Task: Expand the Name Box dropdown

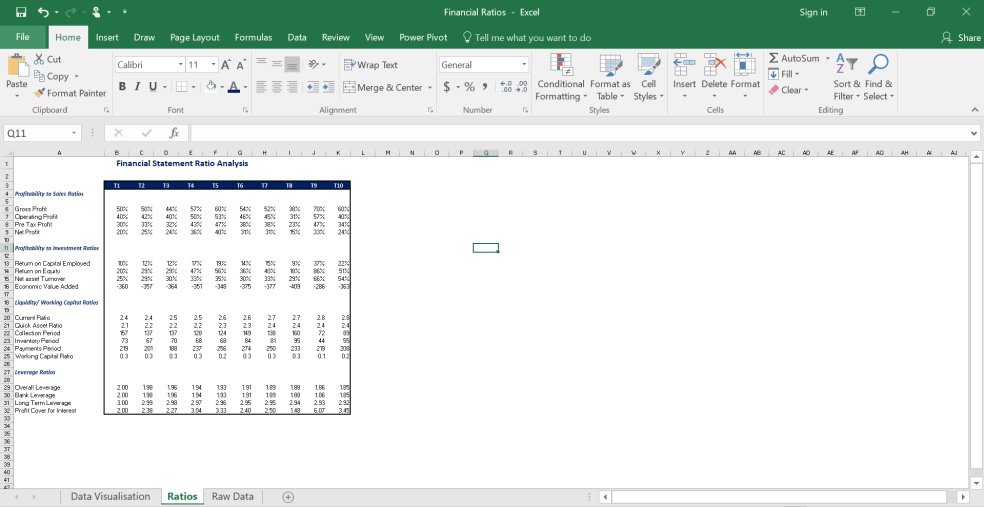Action: 74,133
